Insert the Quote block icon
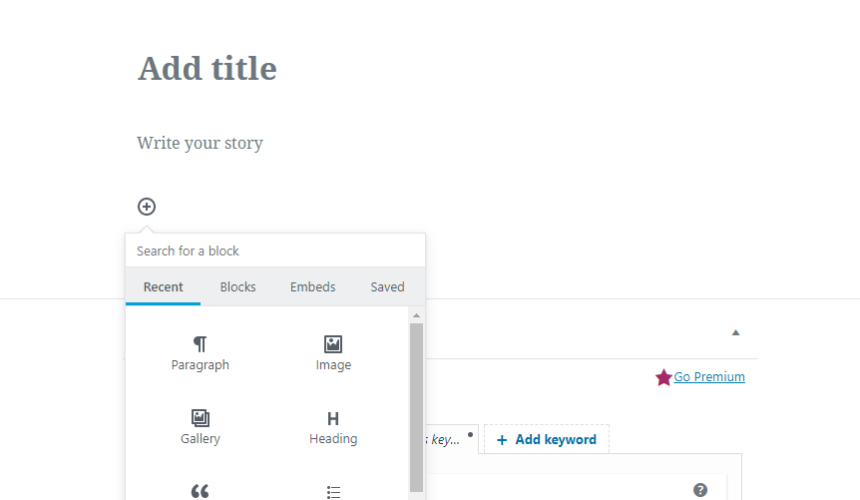 pyautogui.click(x=200, y=491)
